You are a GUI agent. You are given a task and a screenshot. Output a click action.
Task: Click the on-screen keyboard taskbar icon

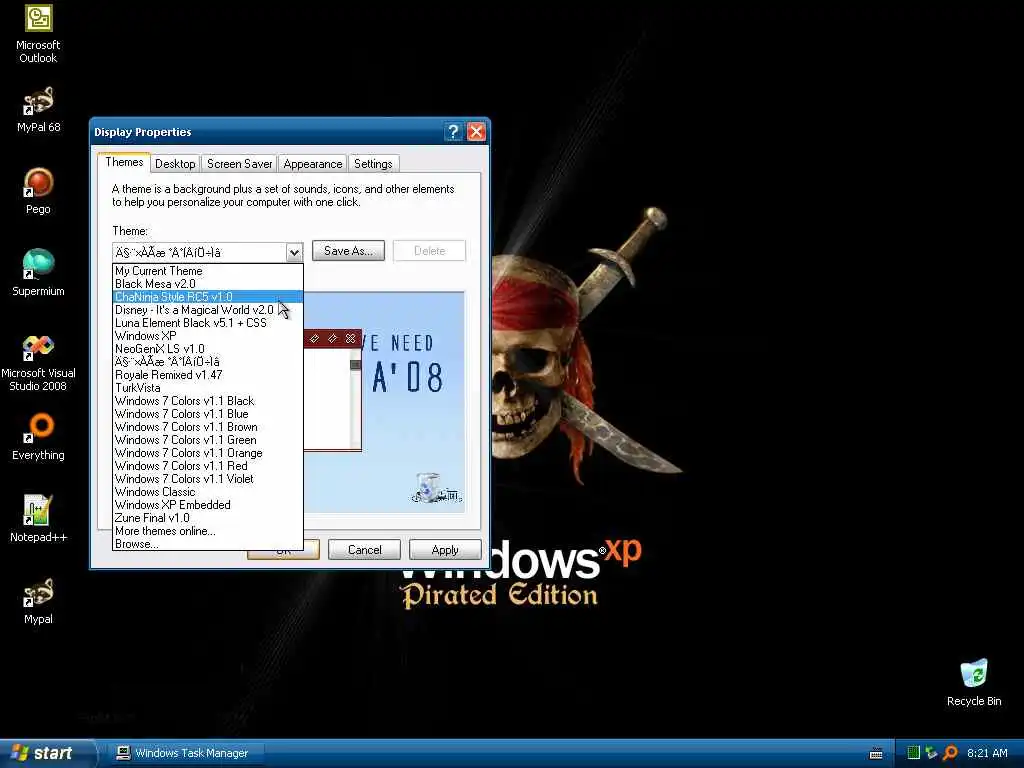(876, 754)
